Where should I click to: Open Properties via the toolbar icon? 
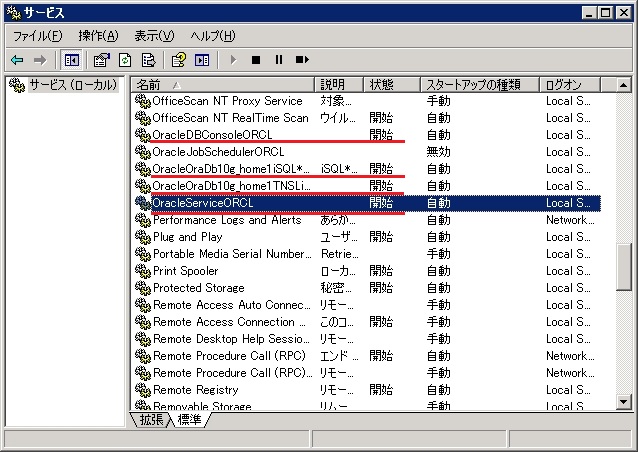(101, 60)
